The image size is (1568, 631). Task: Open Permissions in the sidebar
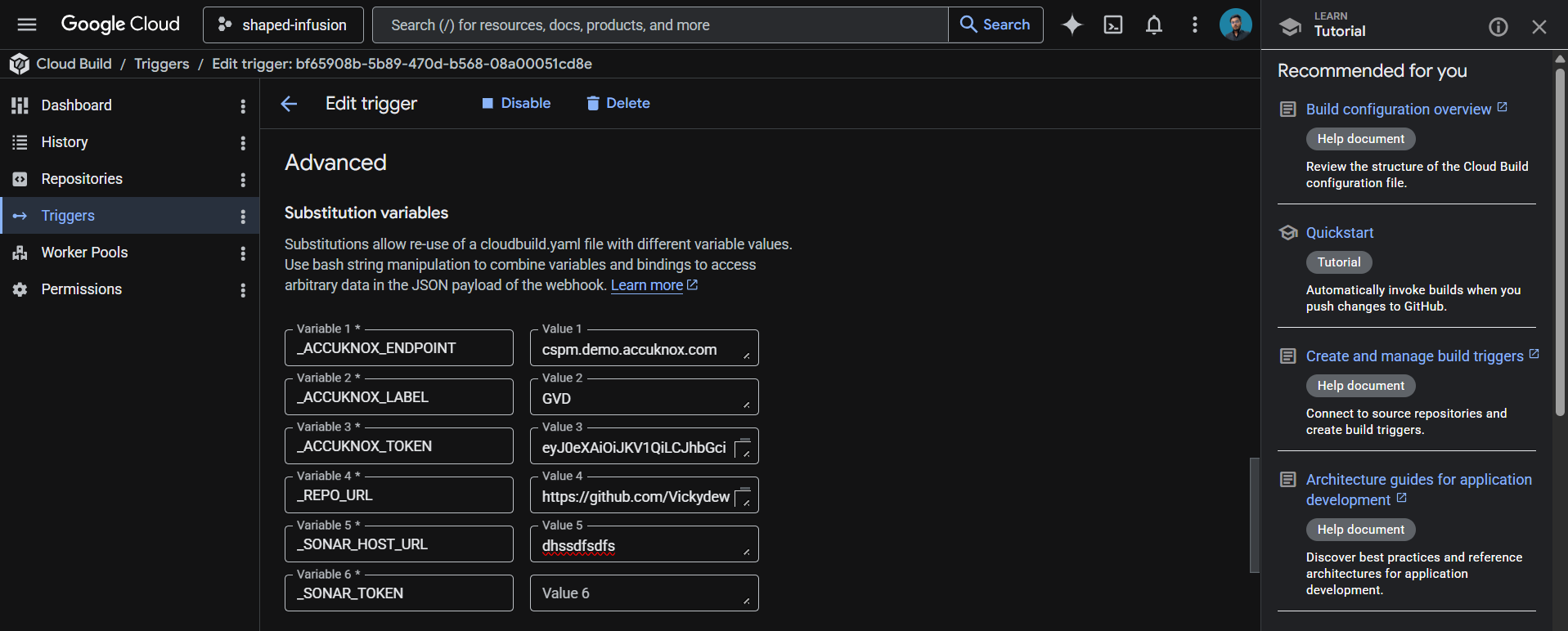click(x=81, y=289)
